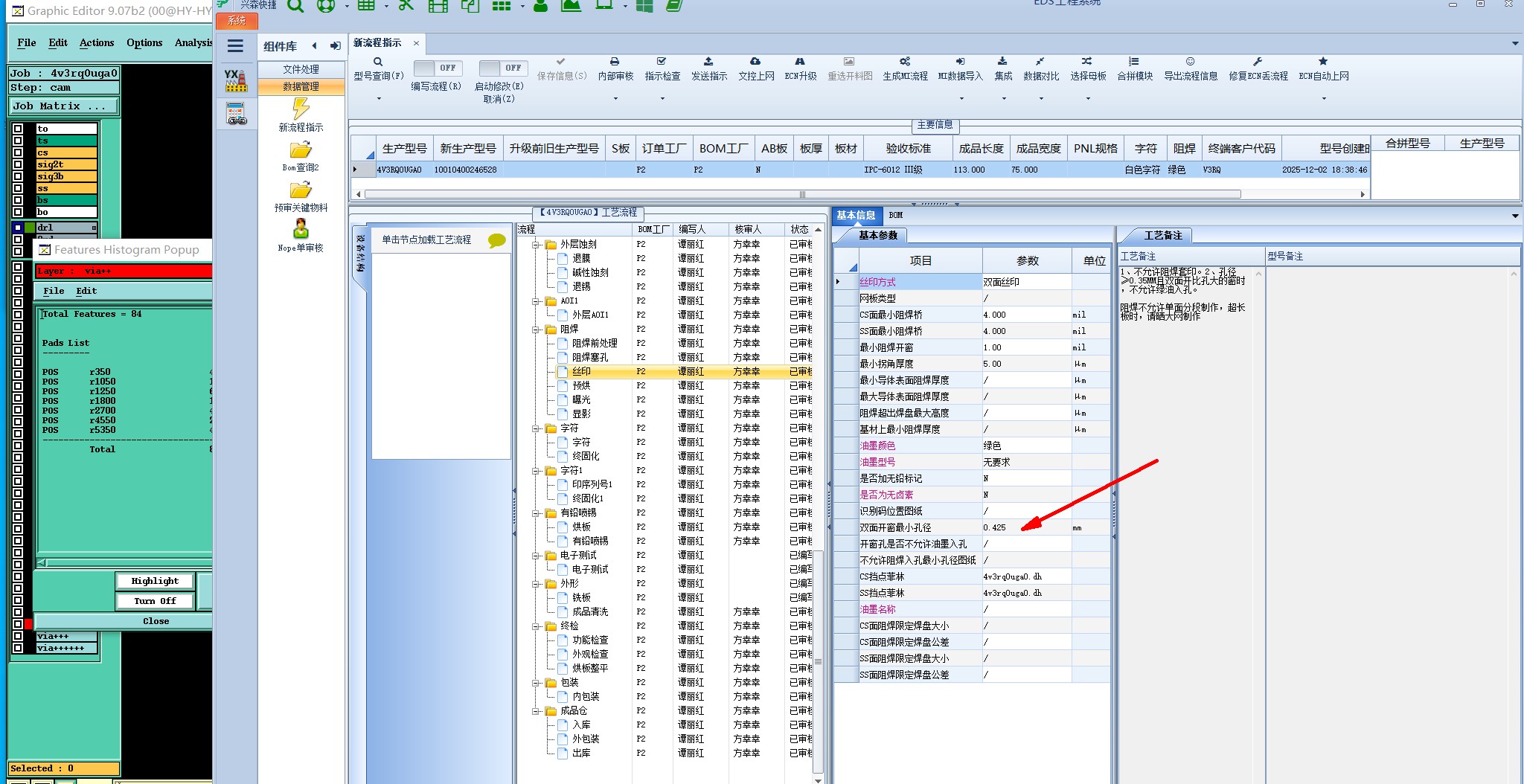
Task: Click Turn Off button in Histogram Popup
Action: click(155, 601)
